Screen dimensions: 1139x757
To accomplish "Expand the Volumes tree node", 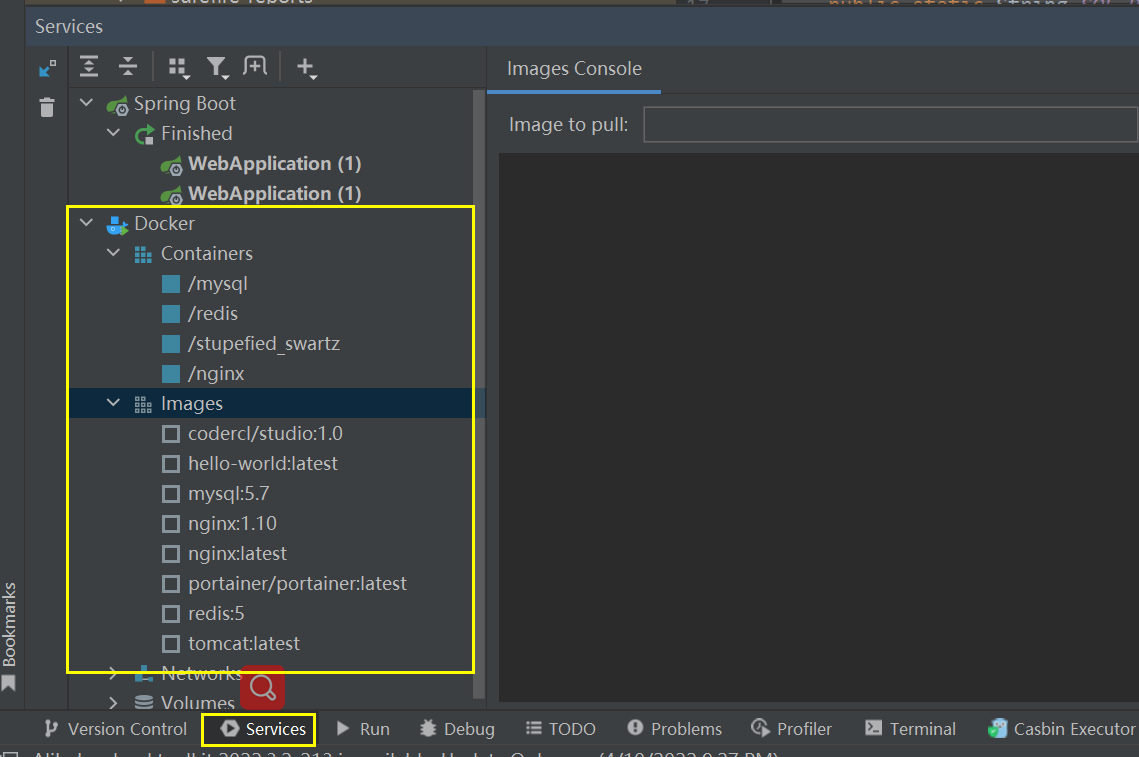I will pos(113,703).
